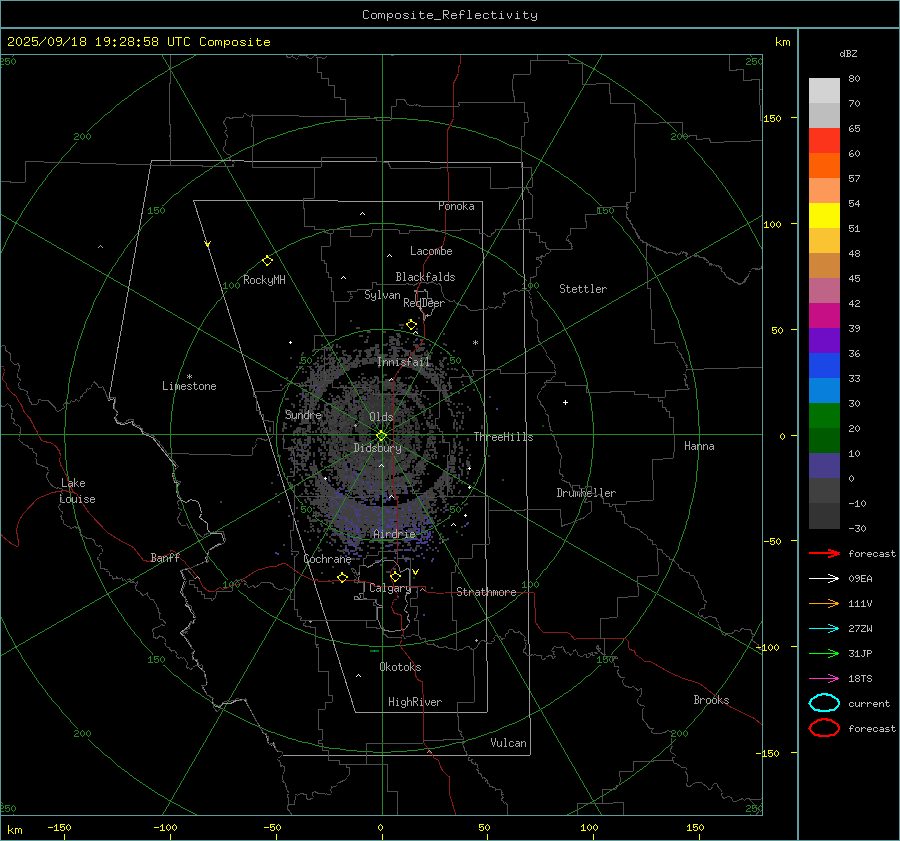Click the cyan current ellipse icon
Image resolution: width=900 pixels, height=841 pixels.
[824, 703]
